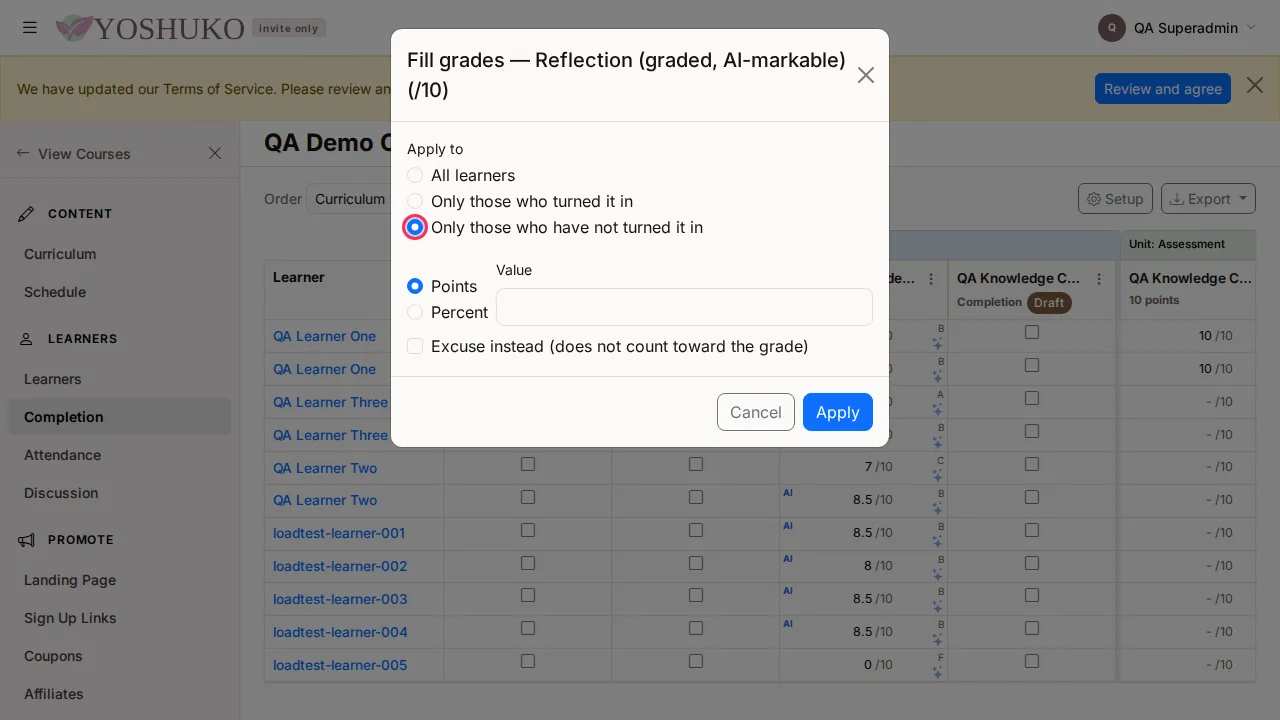Open Coupons in the sidebar
Image resolution: width=1280 pixels, height=720 pixels.
[x=53, y=656]
